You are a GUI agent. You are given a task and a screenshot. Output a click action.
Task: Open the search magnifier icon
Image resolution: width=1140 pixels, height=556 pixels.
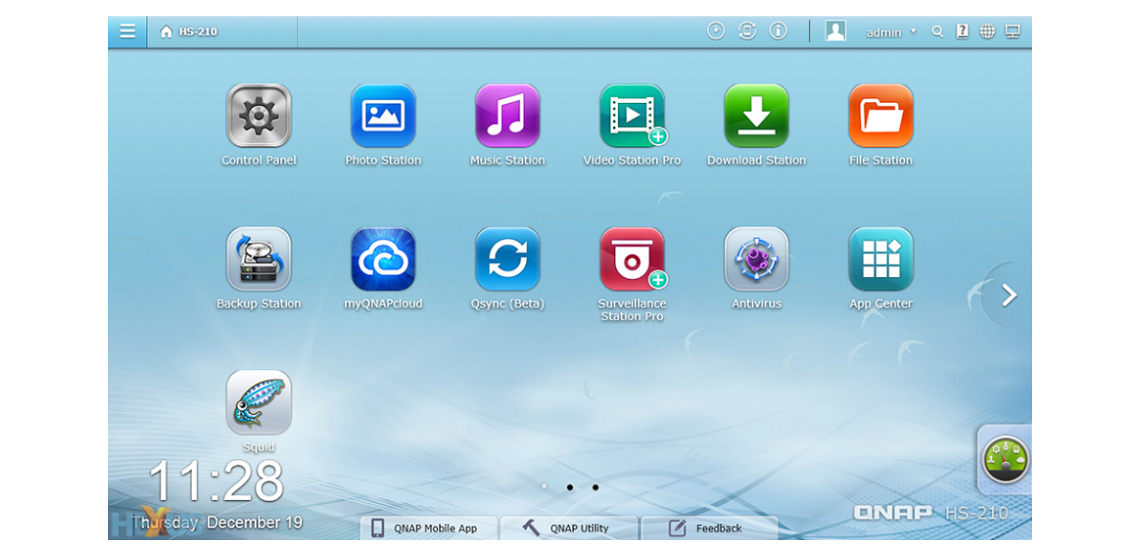938,32
